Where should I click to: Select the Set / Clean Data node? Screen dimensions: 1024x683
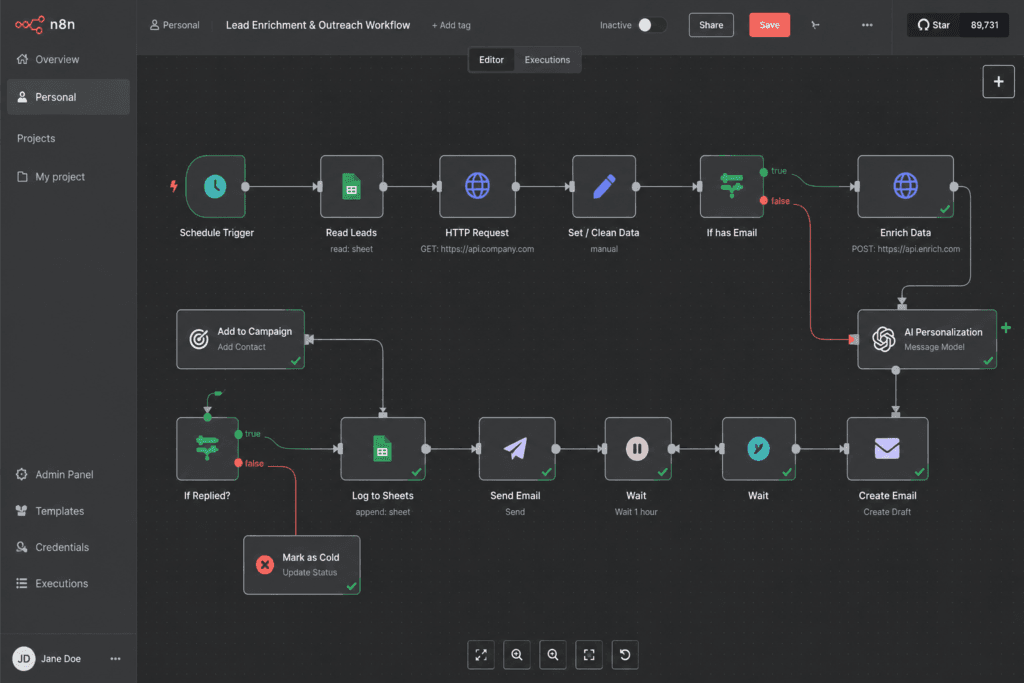[x=604, y=187]
